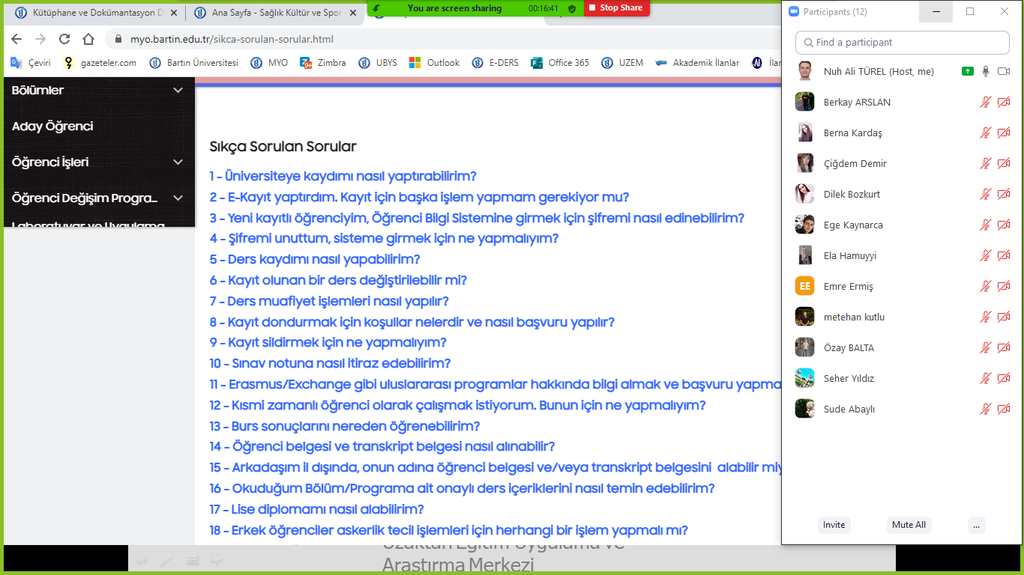Open question 1 about university registration
The width and height of the screenshot is (1024, 575).
point(343,176)
